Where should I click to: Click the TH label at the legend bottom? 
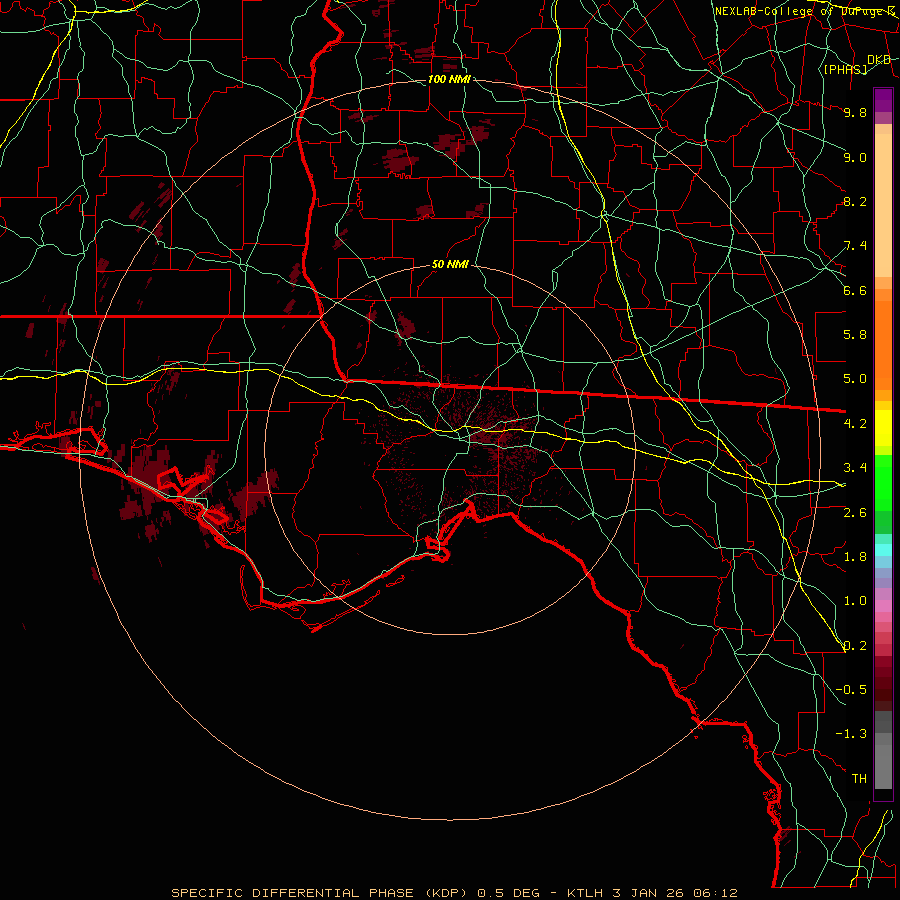pos(859,779)
